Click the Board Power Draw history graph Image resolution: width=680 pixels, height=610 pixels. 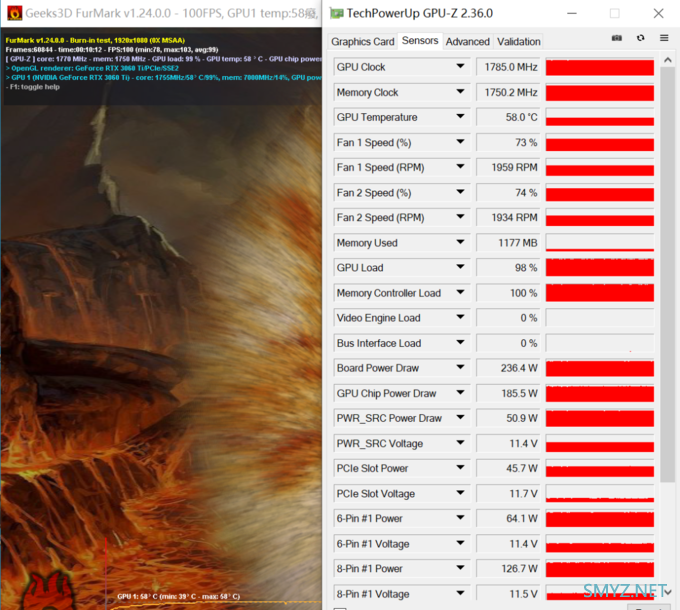click(x=600, y=368)
